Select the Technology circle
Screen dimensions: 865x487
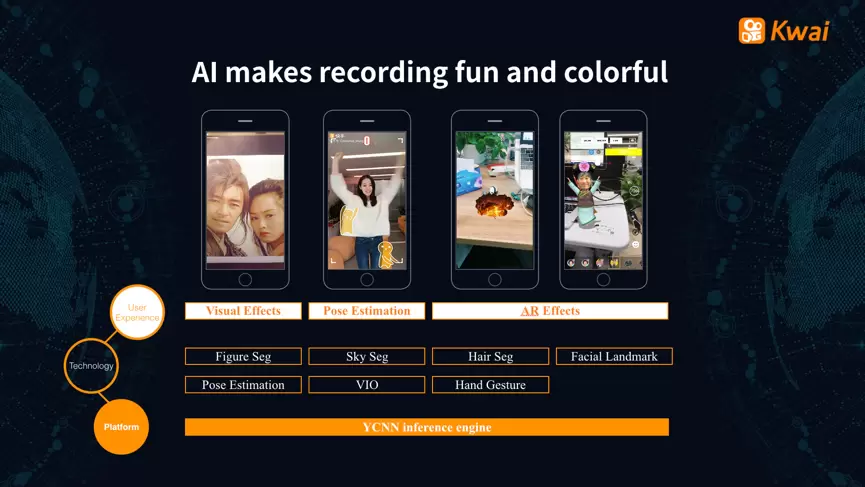point(91,366)
